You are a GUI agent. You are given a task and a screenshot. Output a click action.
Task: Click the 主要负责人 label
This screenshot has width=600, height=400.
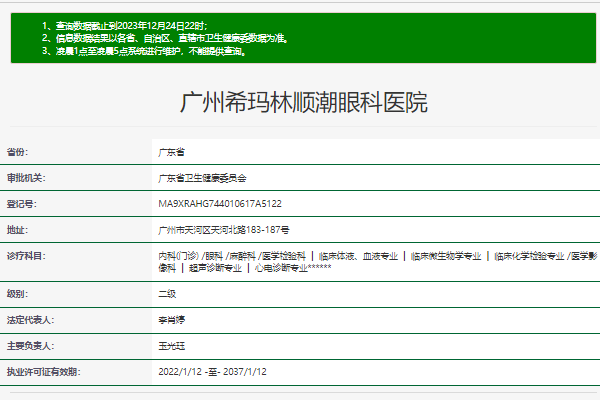click(30, 346)
